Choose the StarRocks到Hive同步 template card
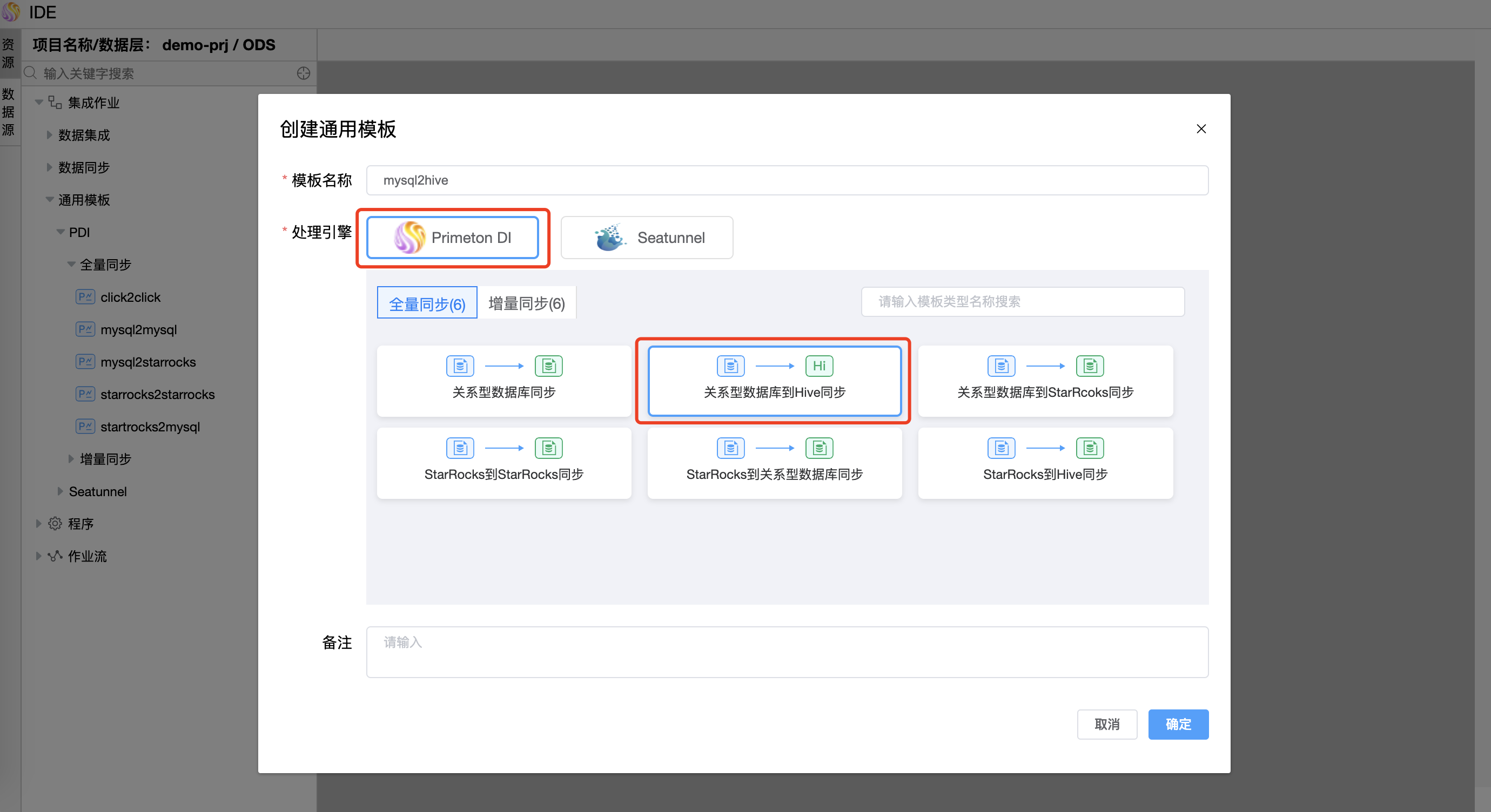This screenshot has width=1491, height=812. click(x=1045, y=463)
